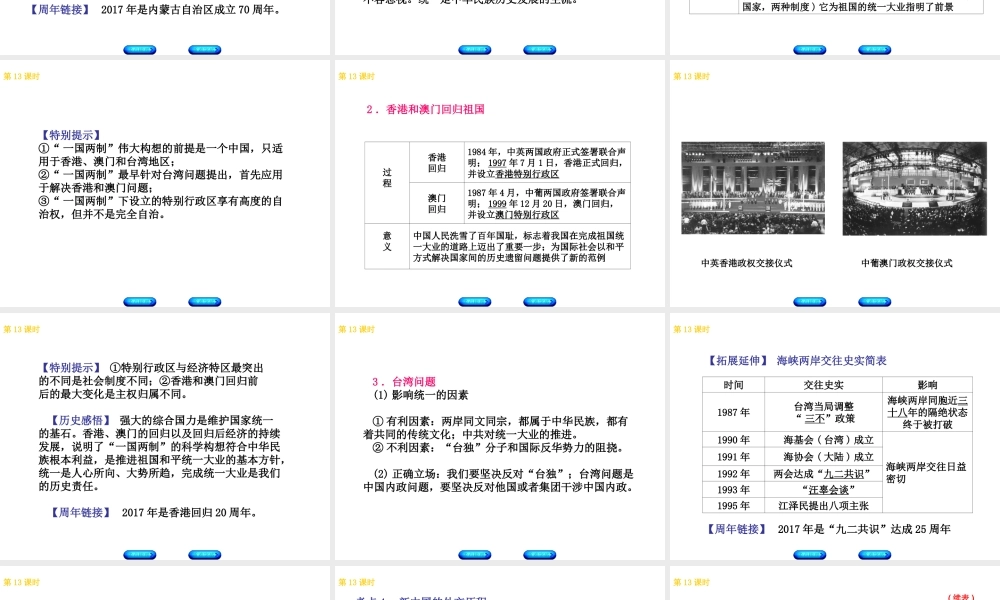Image resolution: width=1000 pixels, height=600 pixels.
Task: Click 过程 cell in the table
Action: point(387,182)
